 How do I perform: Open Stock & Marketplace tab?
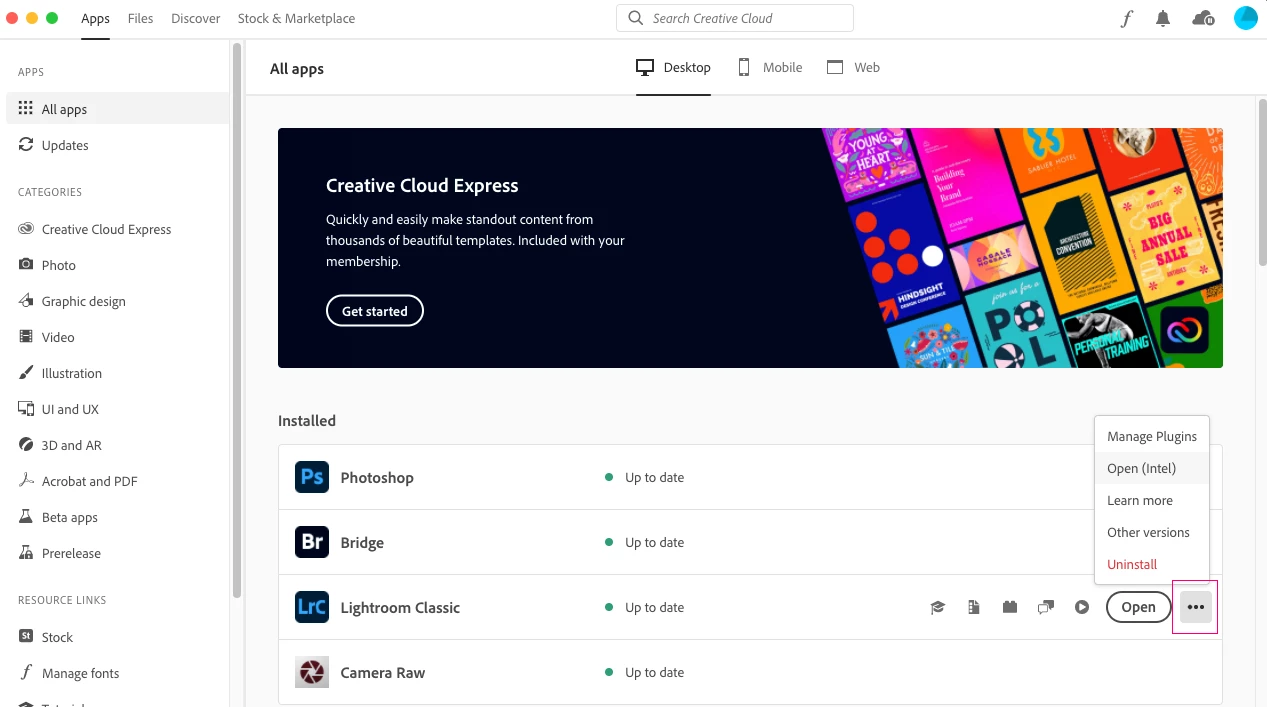296,18
